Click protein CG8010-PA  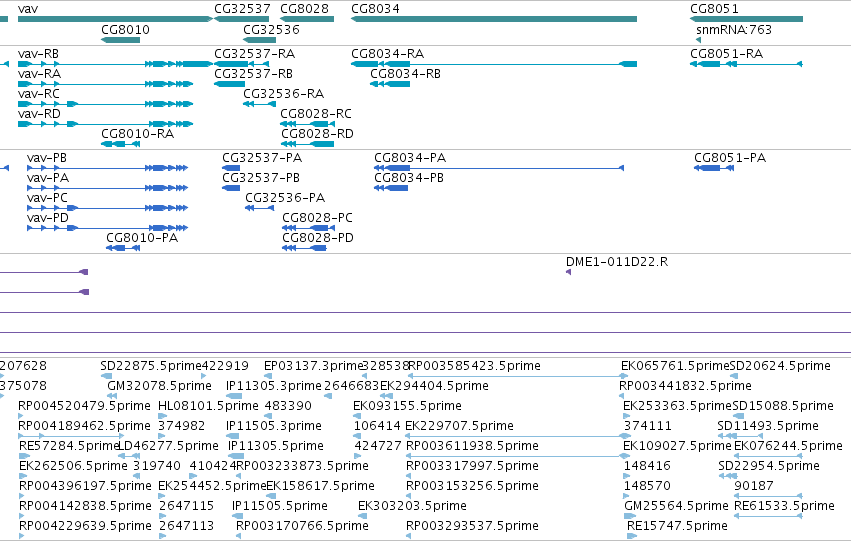[x=142, y=238]
